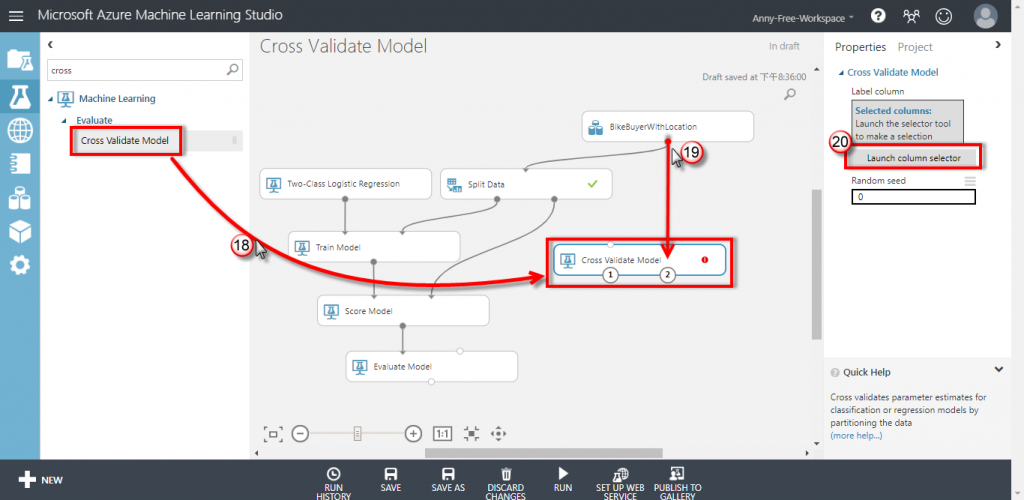Click Save As in bottom toolbar

coord(448,480)
